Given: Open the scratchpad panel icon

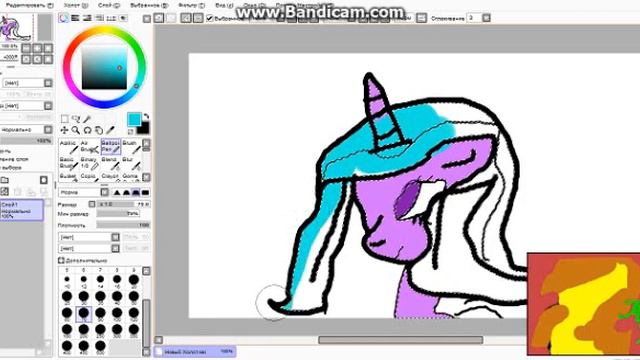Looking at the screenshot, I should coord(123,18).
